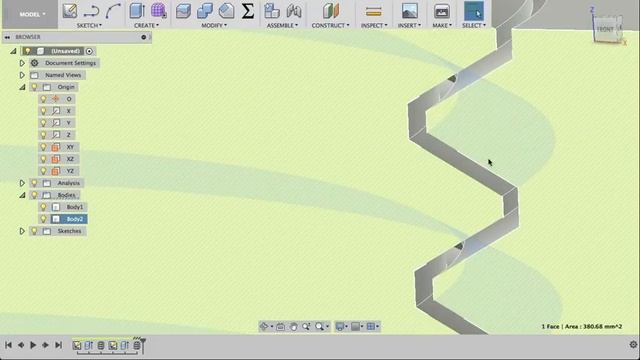640x360 pixels.
Task: Jump to timeline end
Action: click(x=58, y=345)
